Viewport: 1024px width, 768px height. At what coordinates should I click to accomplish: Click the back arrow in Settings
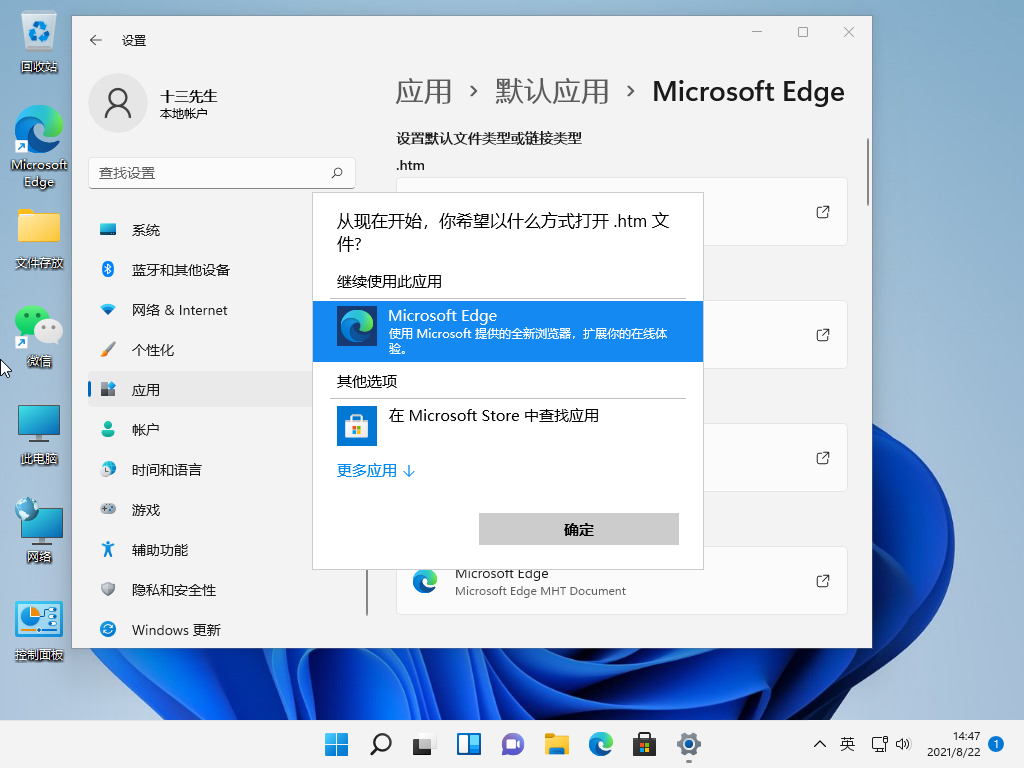pos(95,40)
